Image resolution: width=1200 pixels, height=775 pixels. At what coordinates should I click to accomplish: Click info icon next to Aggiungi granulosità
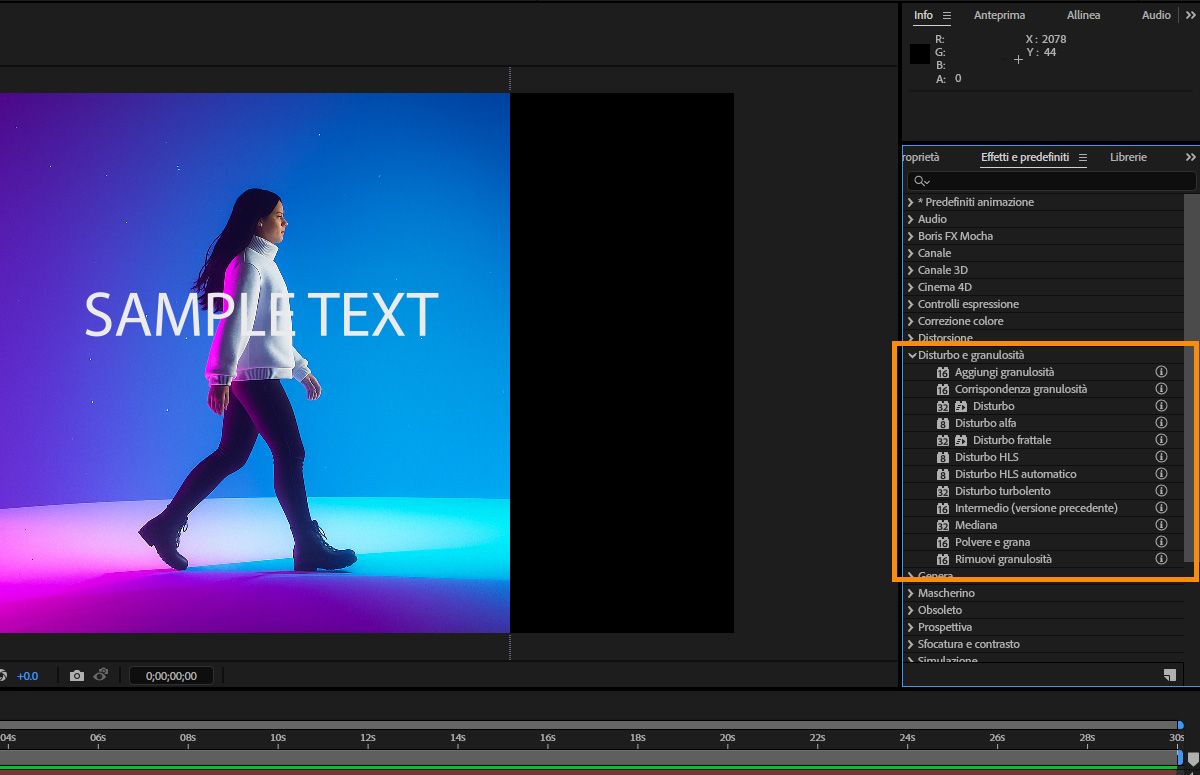coord(1161,372)
